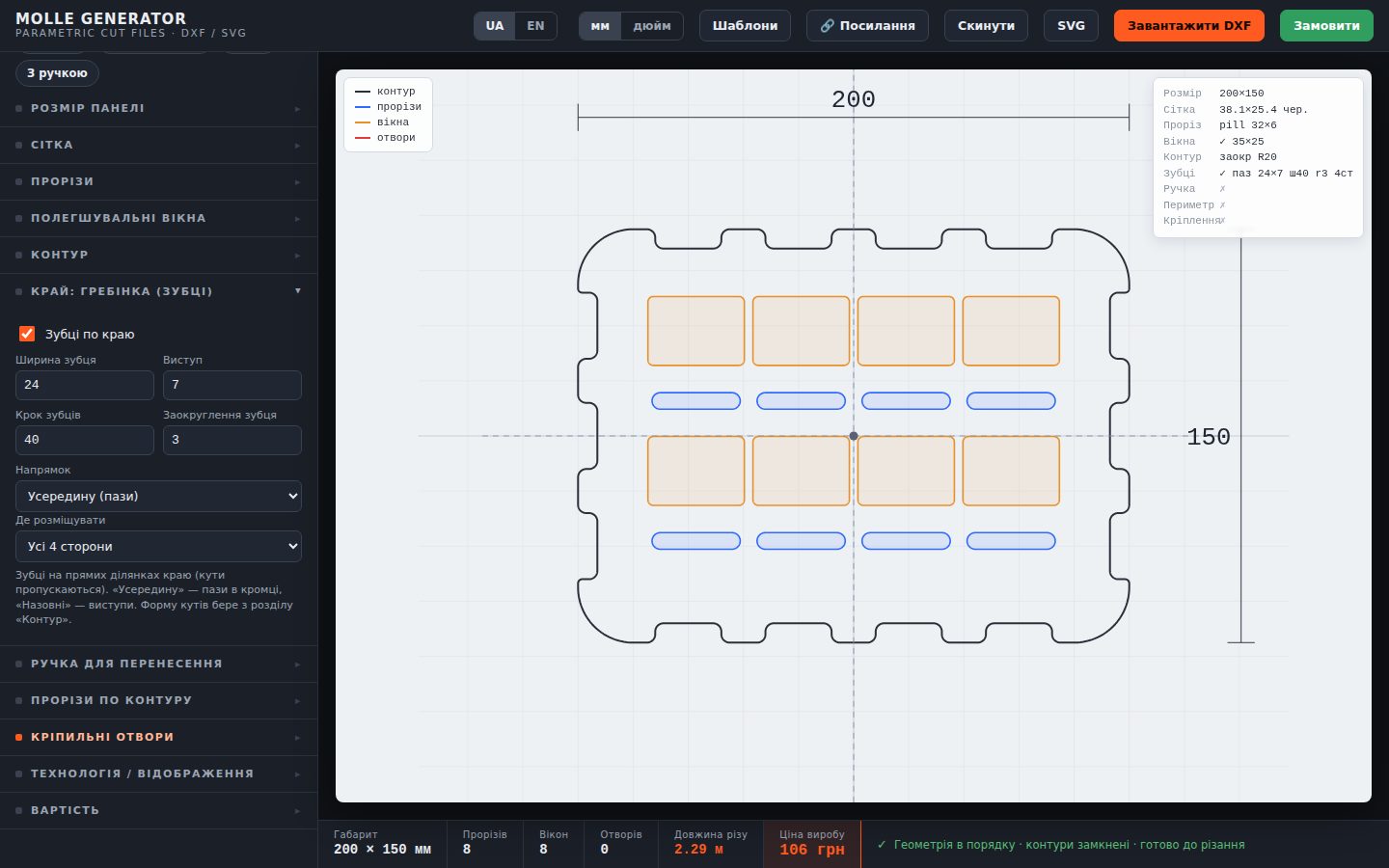Click the Виступ input field
The image size is (1389, 868).
232,385
